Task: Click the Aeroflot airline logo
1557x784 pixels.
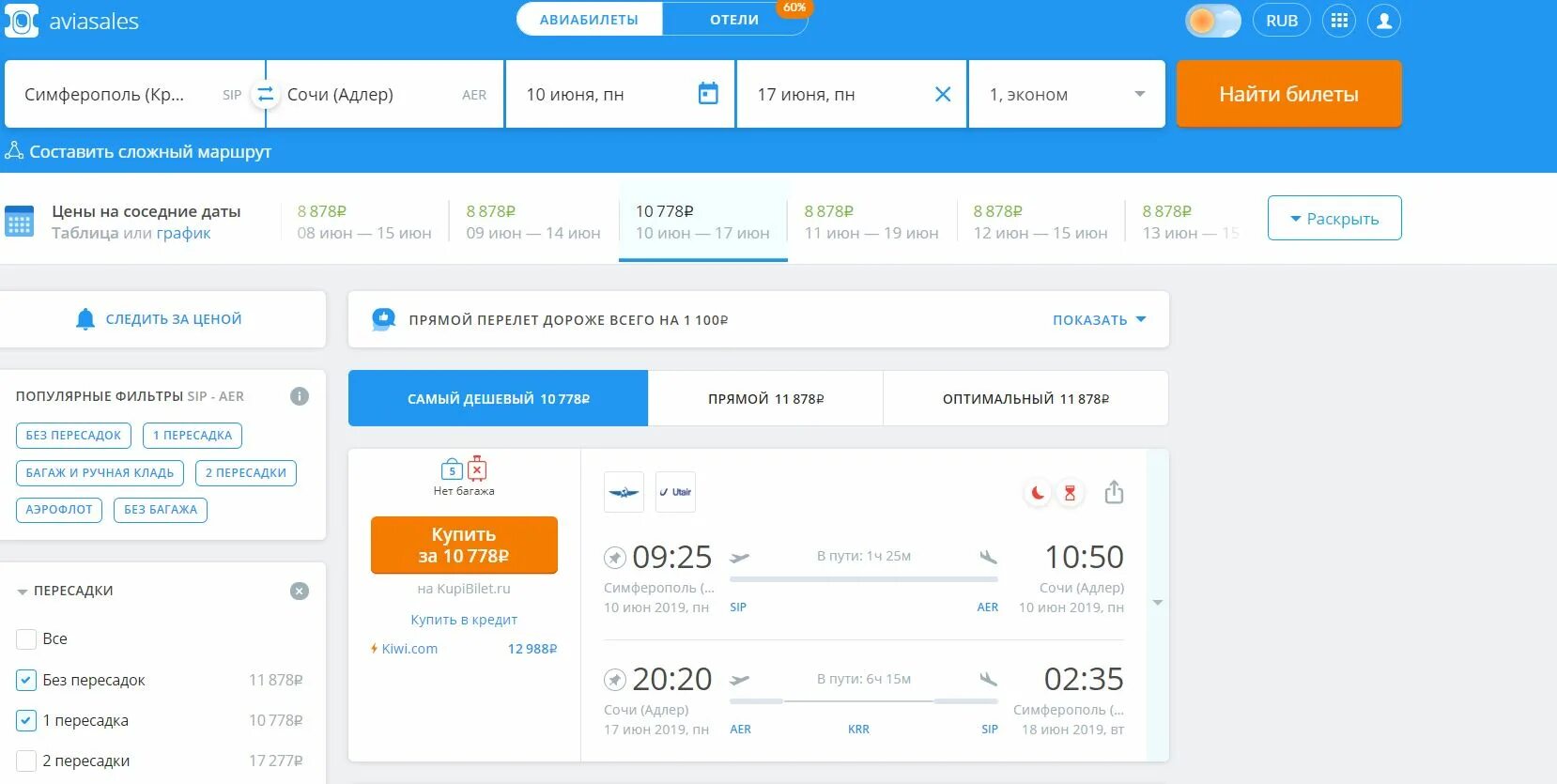Action: coord(624,492)
